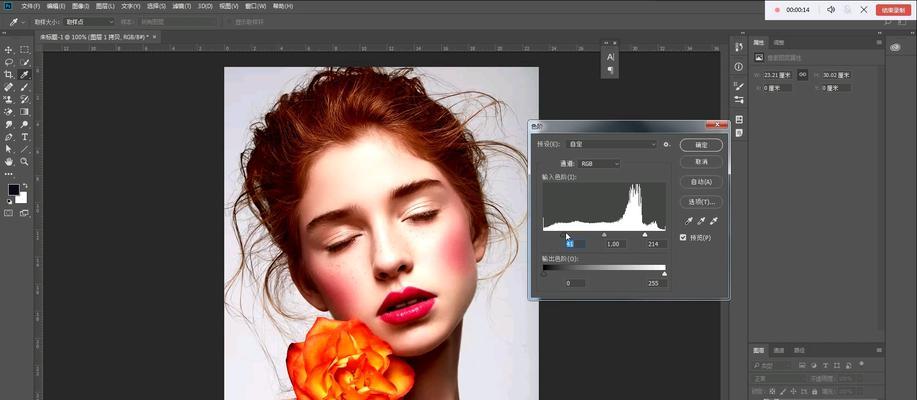The image size is (917, 400).
Task: Swap foreground and background colors
Action: (25, 185)
